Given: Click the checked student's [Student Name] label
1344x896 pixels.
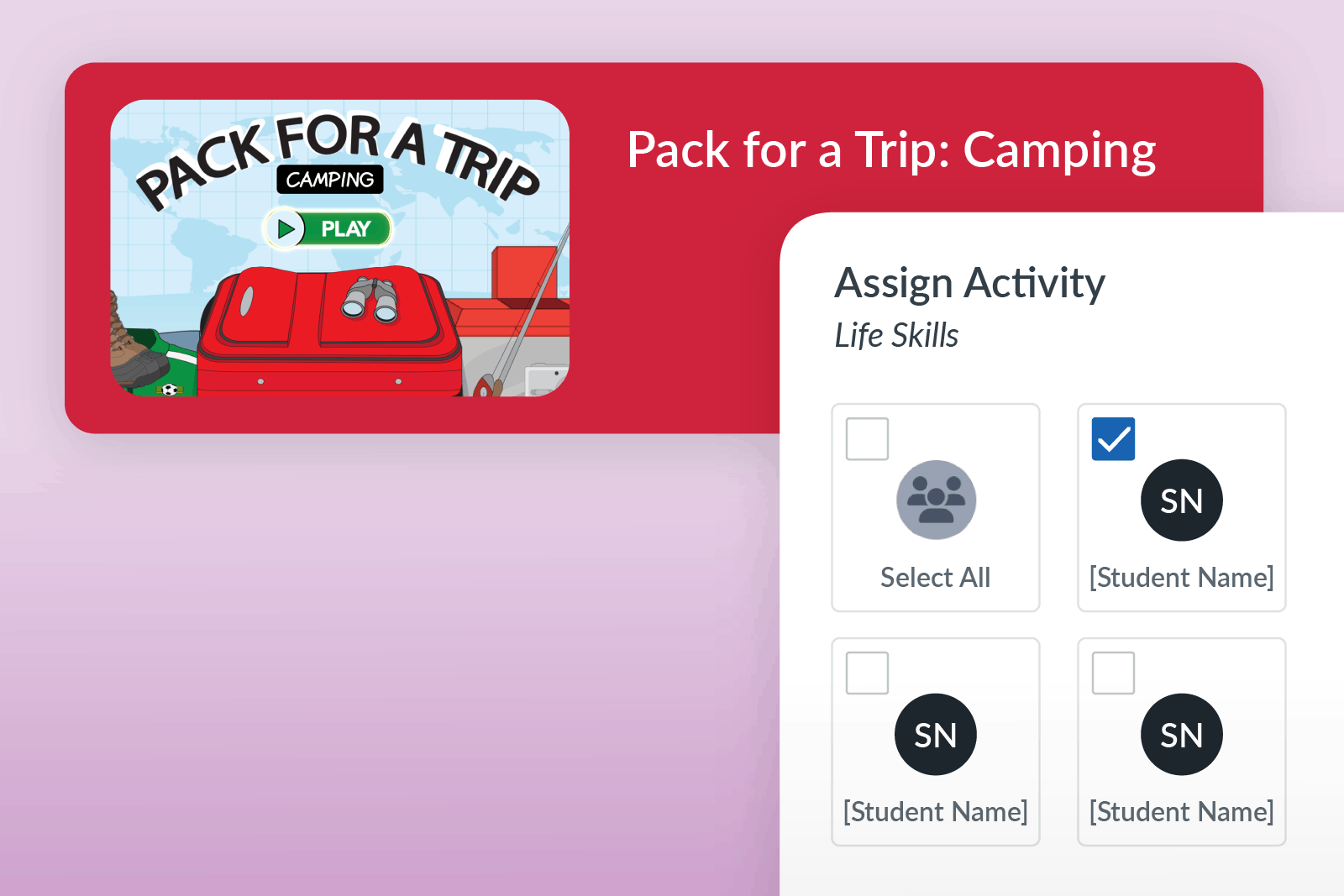Looking at the screenshot, I should (x=1181, y=578).
